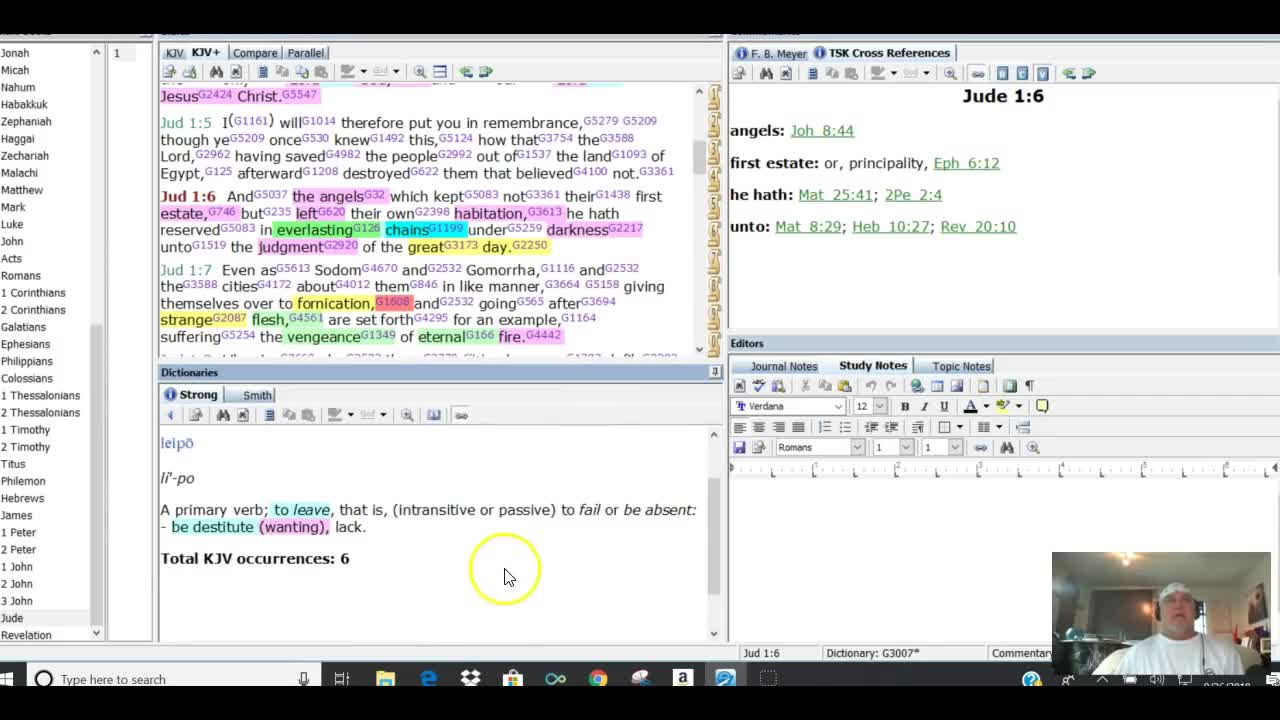Toggle paragraph marks pilcrow in Editors toolbar

point(1030,386)
